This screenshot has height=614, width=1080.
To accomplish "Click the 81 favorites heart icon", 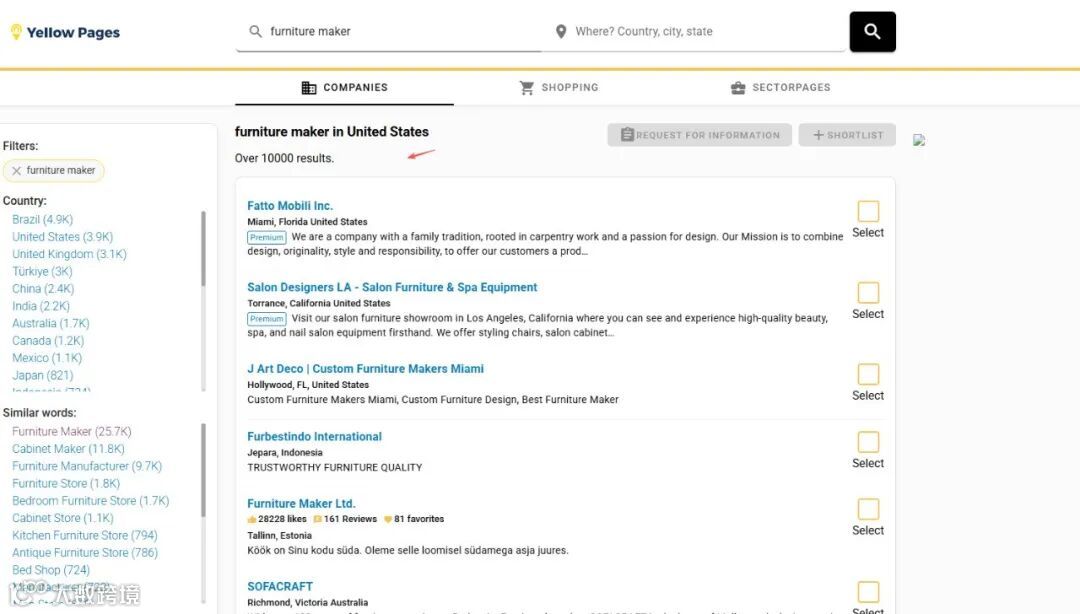I will tap(388, 520).
